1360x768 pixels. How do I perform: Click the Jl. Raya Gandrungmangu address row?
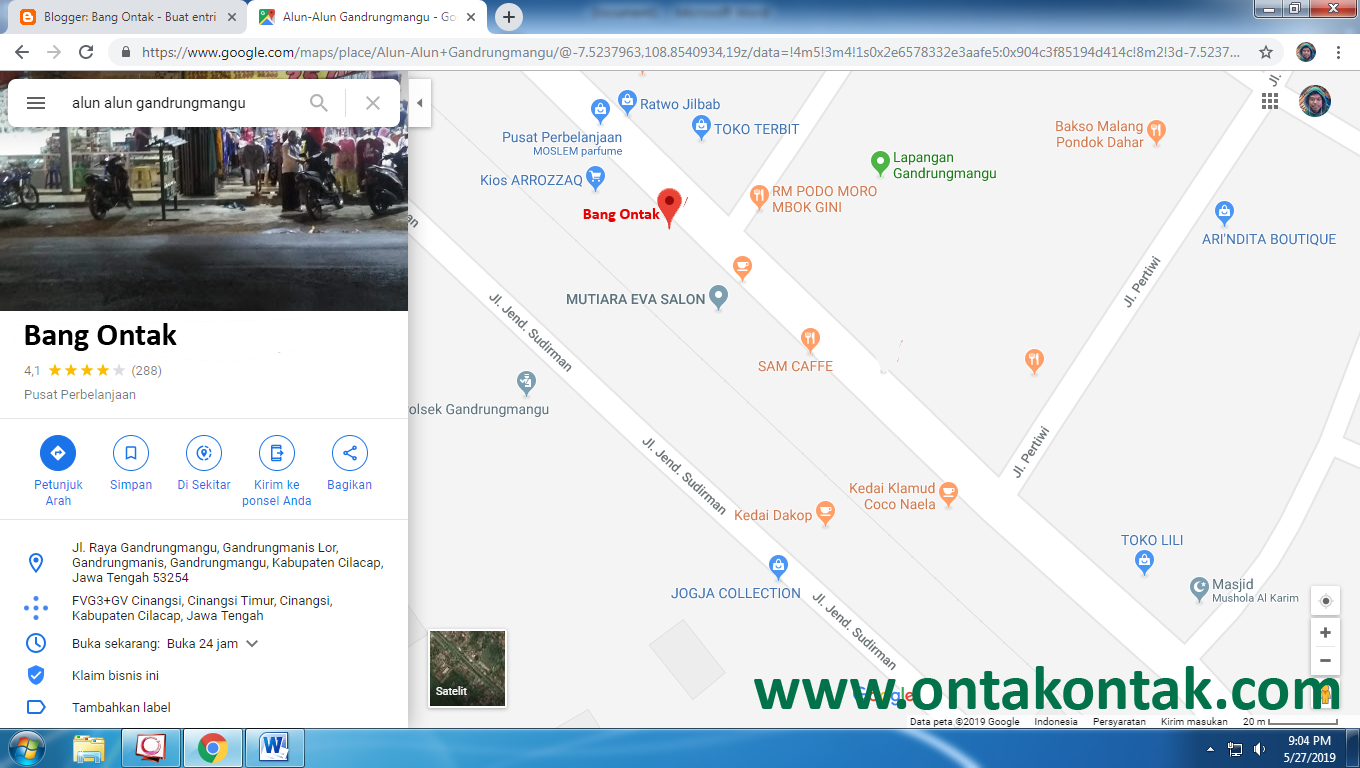(204, 562)
